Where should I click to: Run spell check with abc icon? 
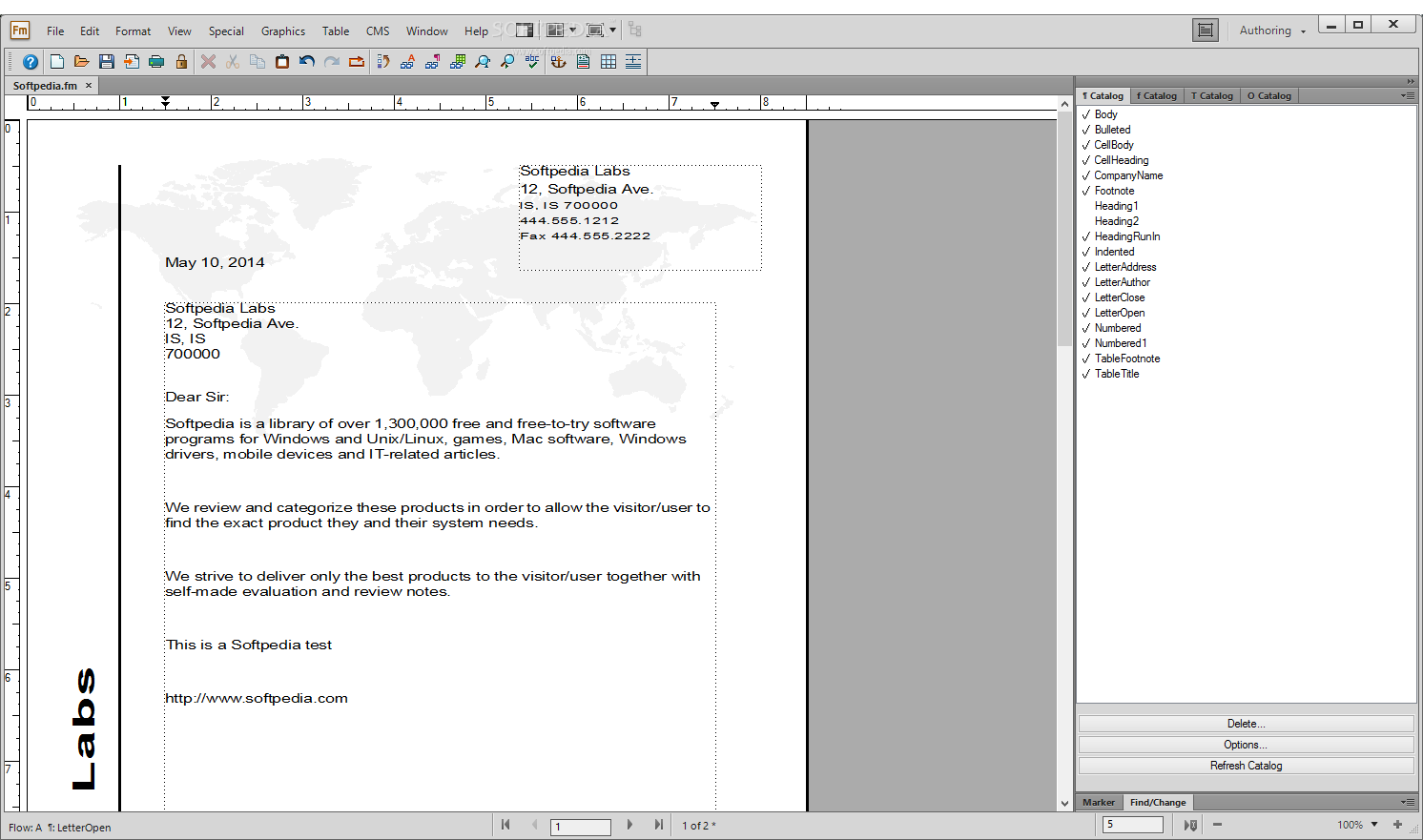[532, 62]
